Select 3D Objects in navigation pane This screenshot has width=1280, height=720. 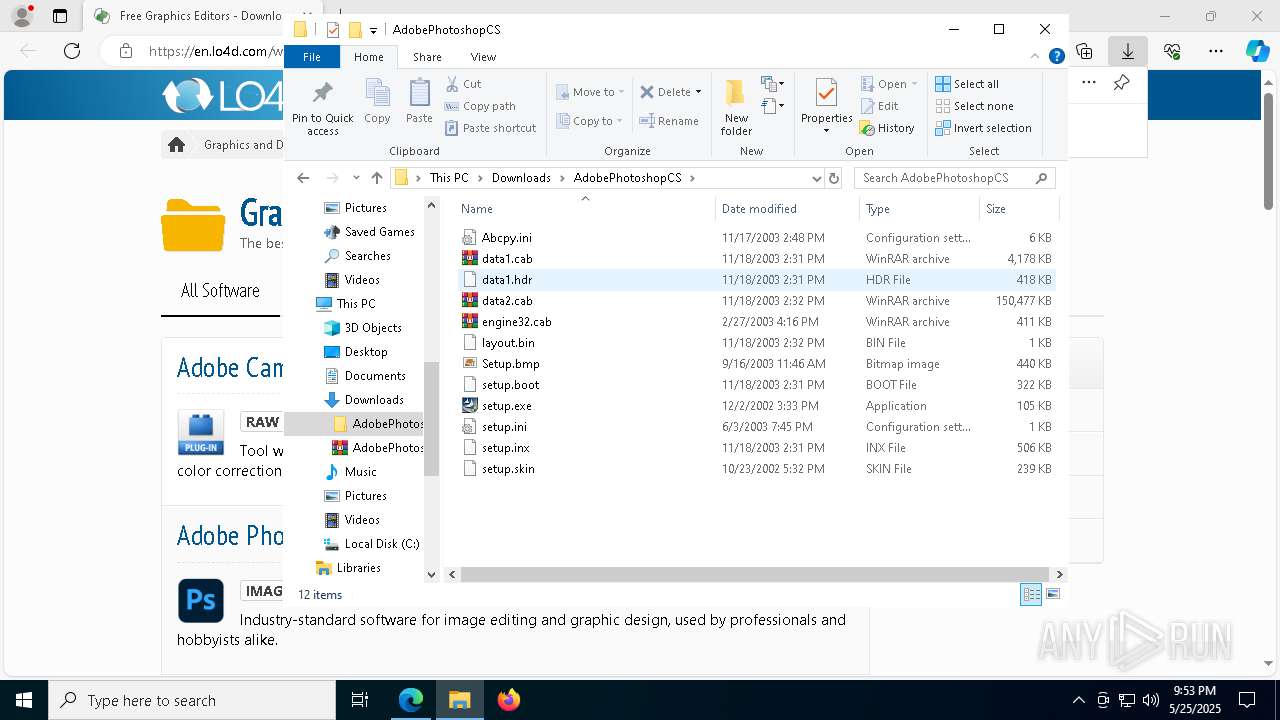pyautogui.click(x=373, y=328)
